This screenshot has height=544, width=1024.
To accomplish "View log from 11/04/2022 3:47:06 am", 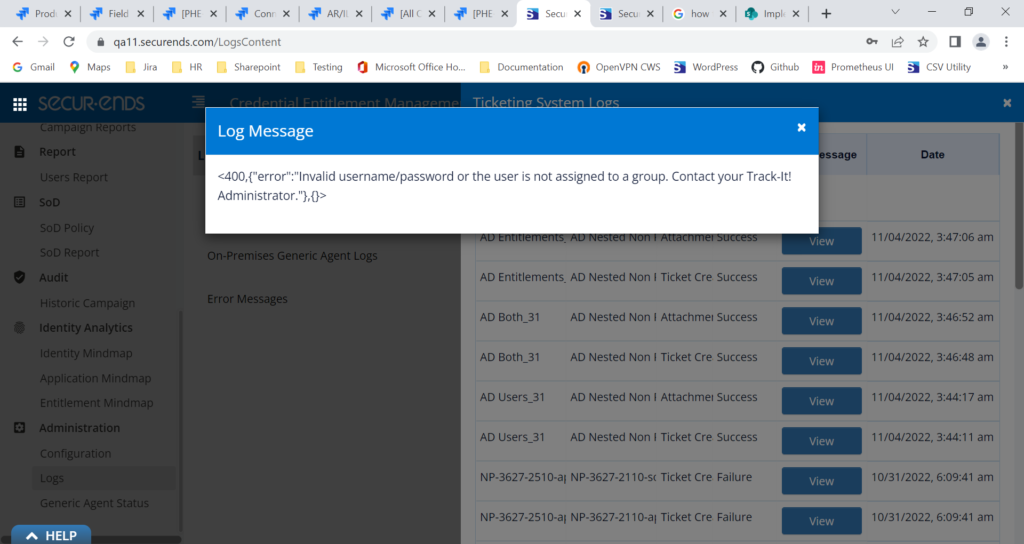I will (x=822, y=241).
